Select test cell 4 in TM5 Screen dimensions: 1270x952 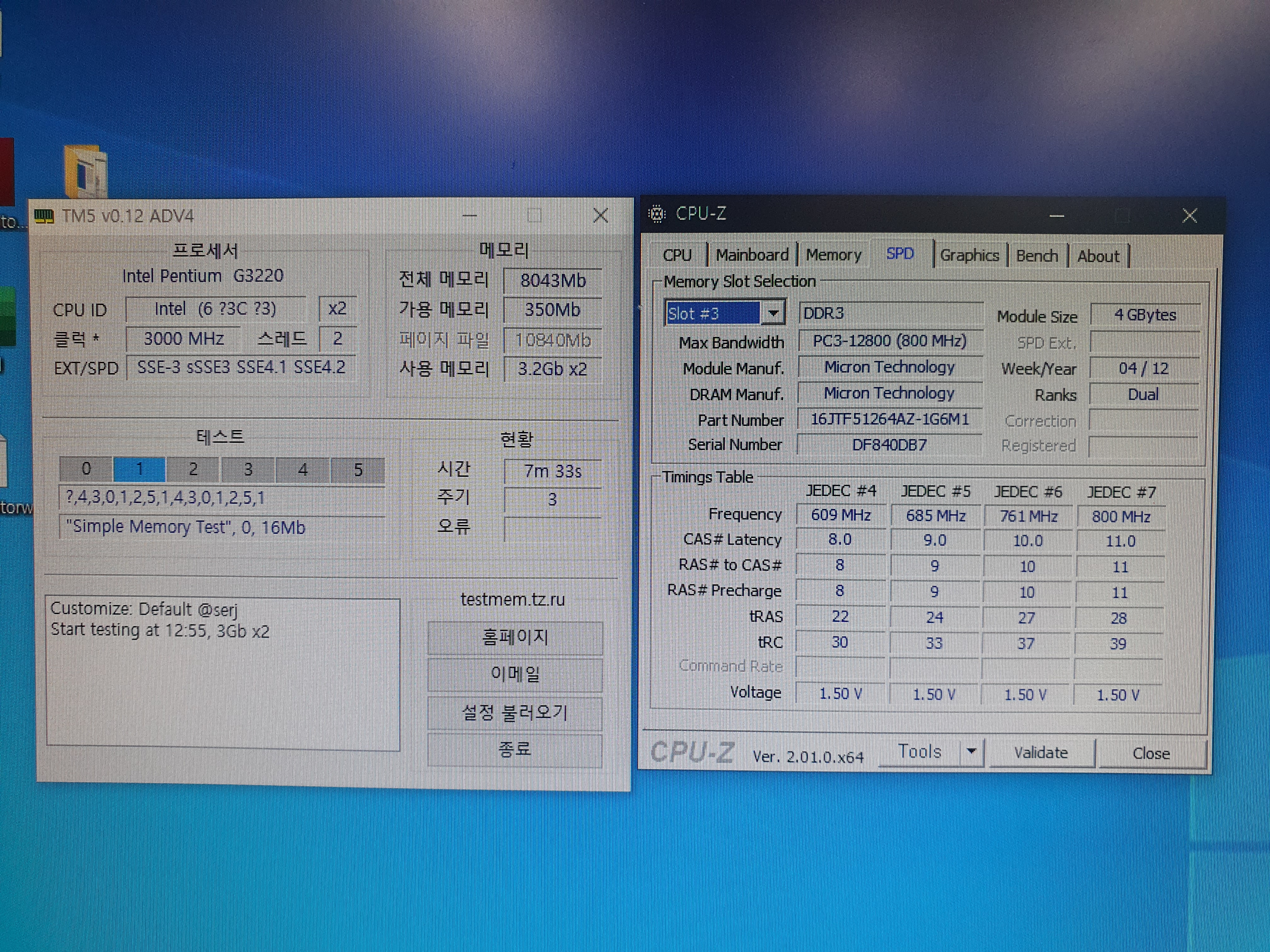point(303,469)
